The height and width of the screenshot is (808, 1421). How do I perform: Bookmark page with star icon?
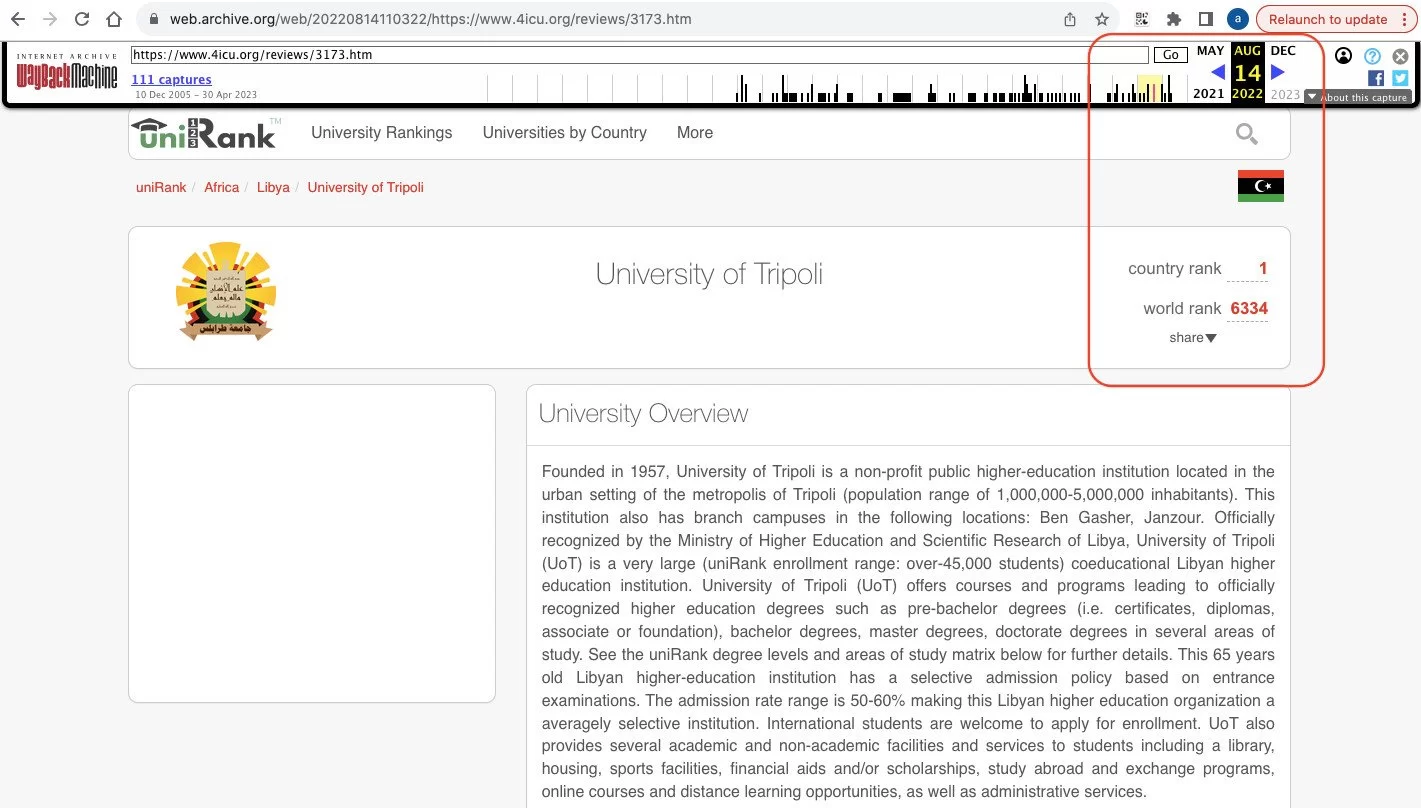[1101, 19]
